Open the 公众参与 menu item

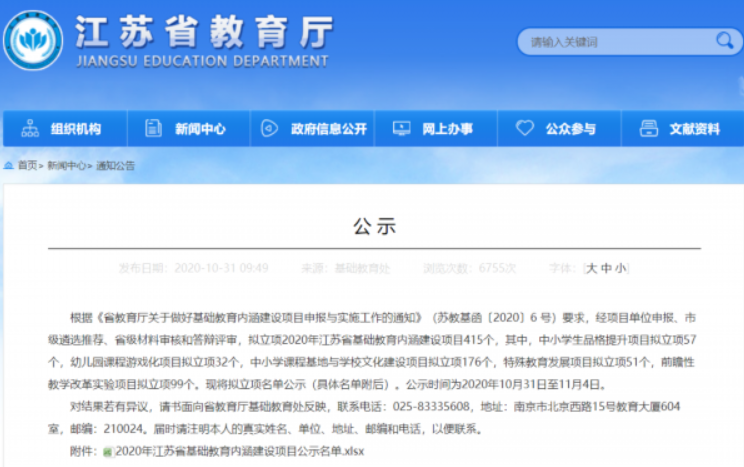570,129
